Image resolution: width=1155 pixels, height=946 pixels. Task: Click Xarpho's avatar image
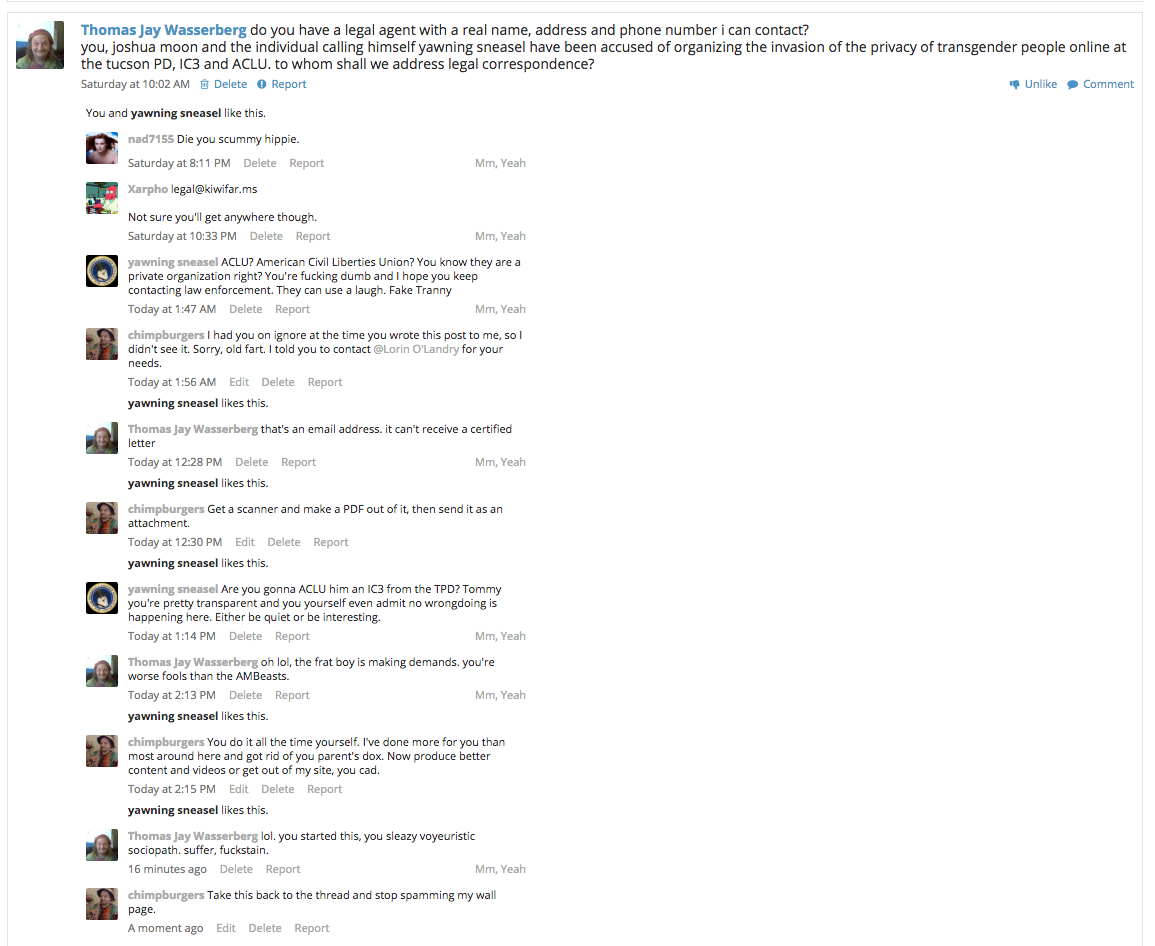(102, 198)
